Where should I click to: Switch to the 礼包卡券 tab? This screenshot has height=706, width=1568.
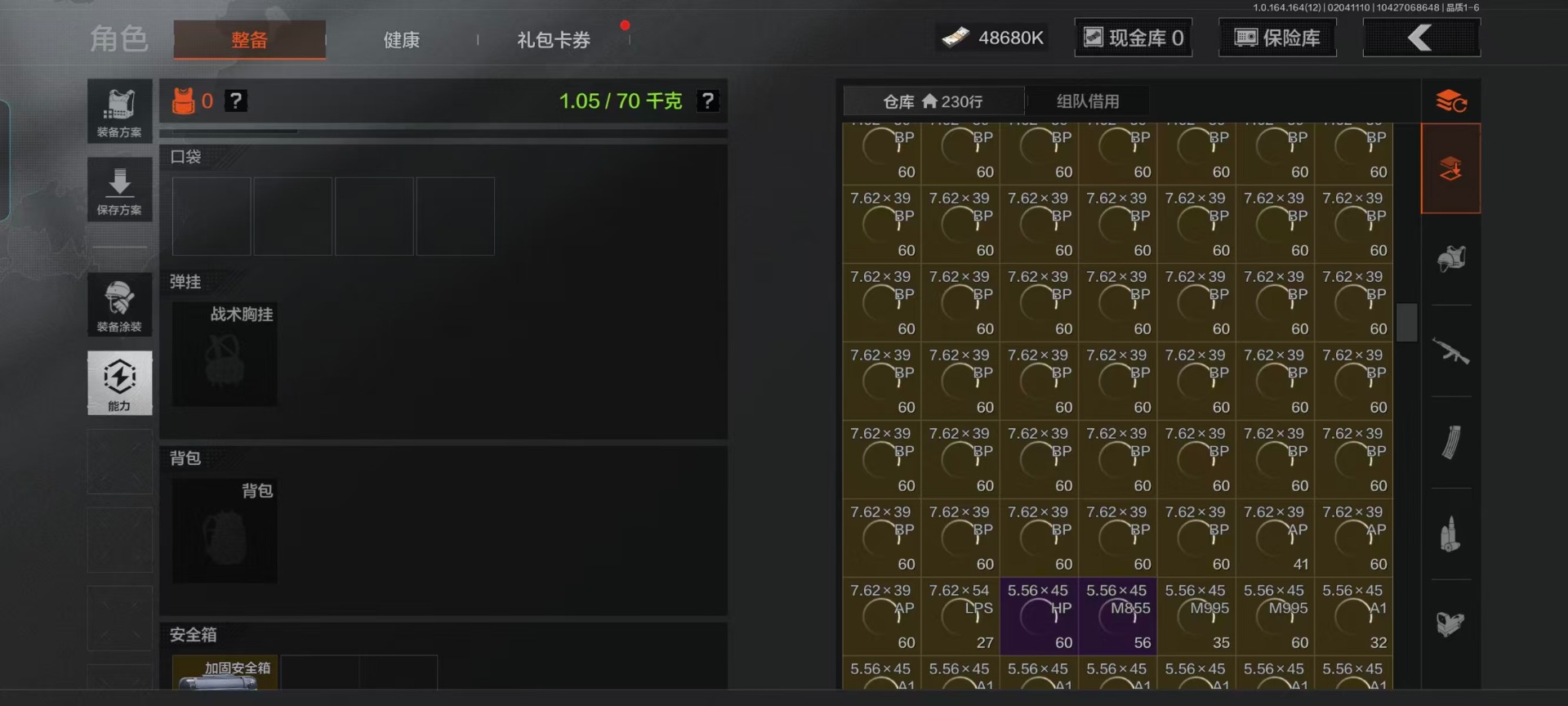pos(554,40)
